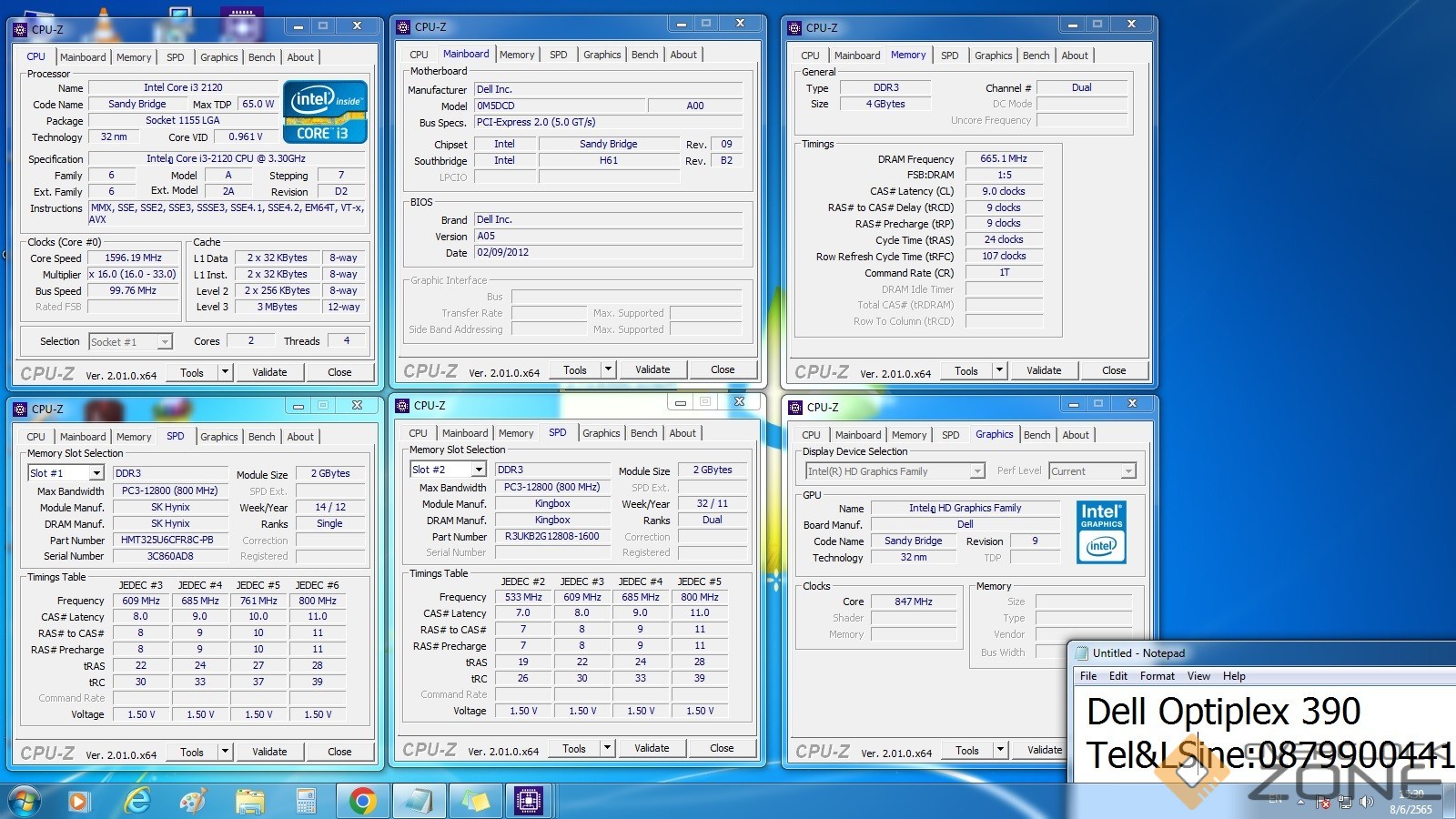The height and width of the screenshot is (819, 1456).
Task: Click the Sticky Notes taskbar icon
Action: tap(475, 801)
